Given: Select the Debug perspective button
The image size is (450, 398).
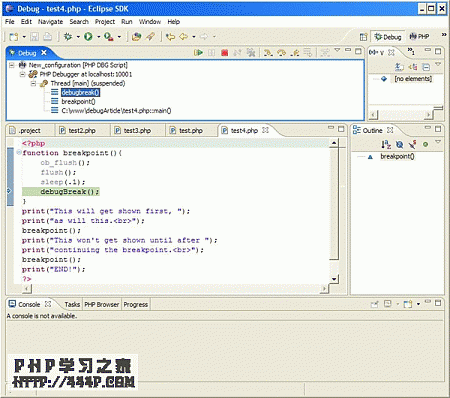Looking at the screenshot, I should [388, 37].
